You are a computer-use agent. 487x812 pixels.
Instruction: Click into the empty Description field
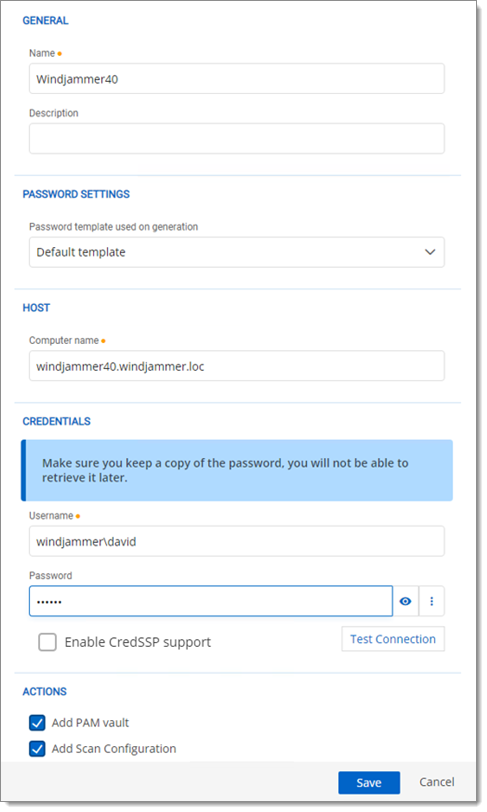236,138
